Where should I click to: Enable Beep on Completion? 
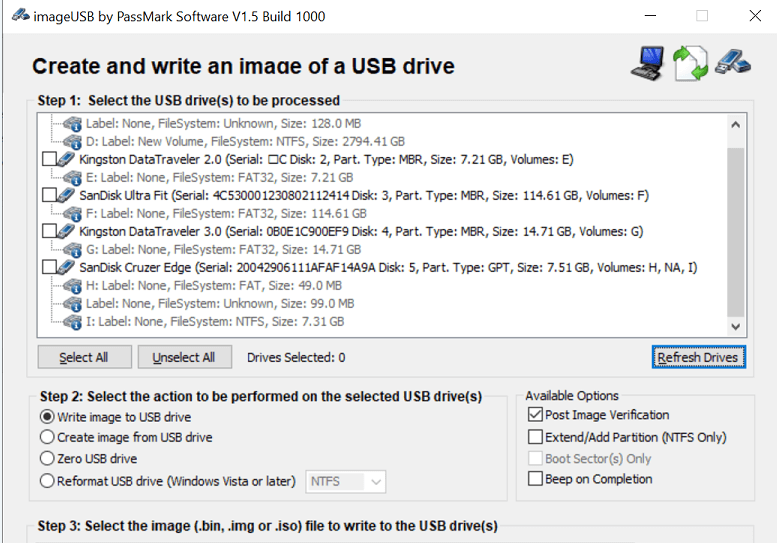click(x=536, y=479)
